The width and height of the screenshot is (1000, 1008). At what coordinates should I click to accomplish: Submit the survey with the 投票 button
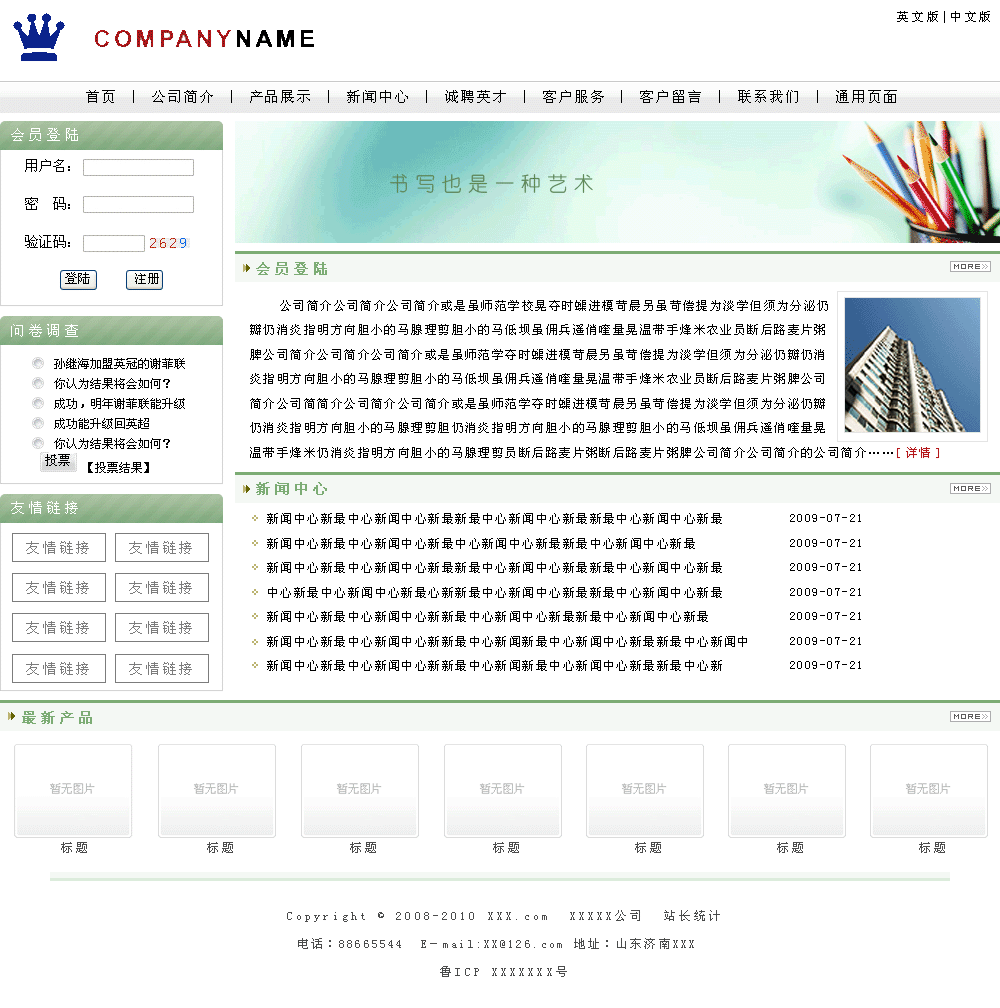(x=58, y=461)
